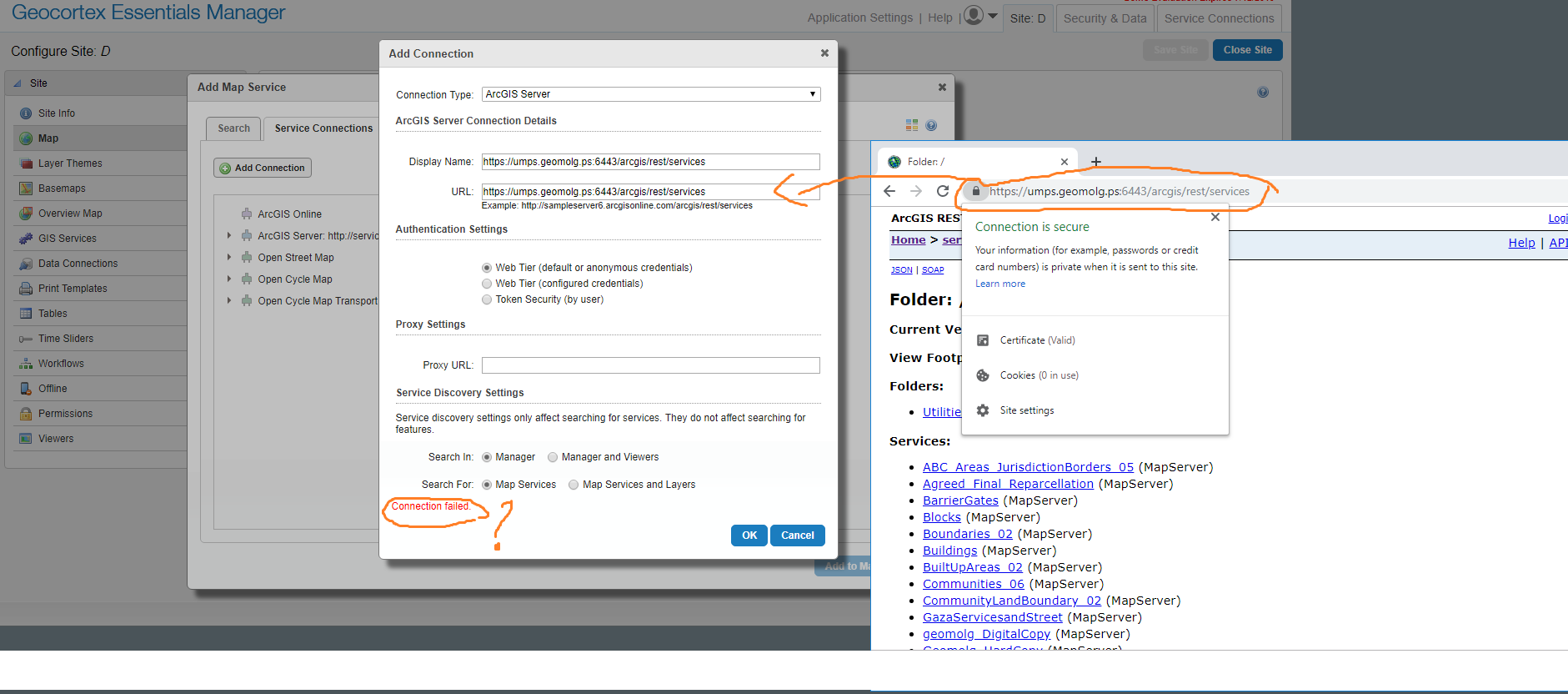
Task: Select Manager and Viewers option
Action: pyautogui.click(x=553, y=457)
